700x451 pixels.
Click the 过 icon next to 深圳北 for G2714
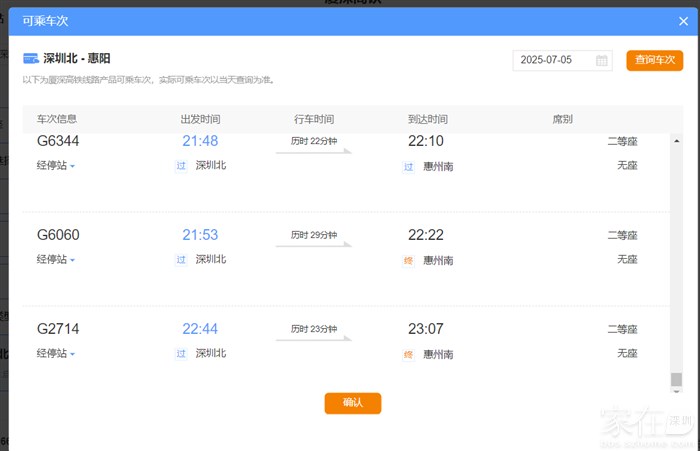click(x=181, y=353)
